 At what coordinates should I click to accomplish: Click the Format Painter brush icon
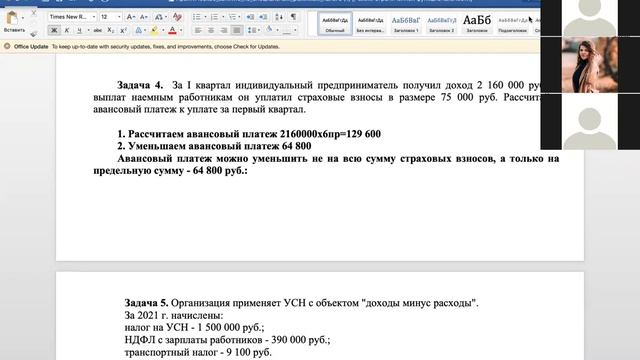tap(34, 34)
